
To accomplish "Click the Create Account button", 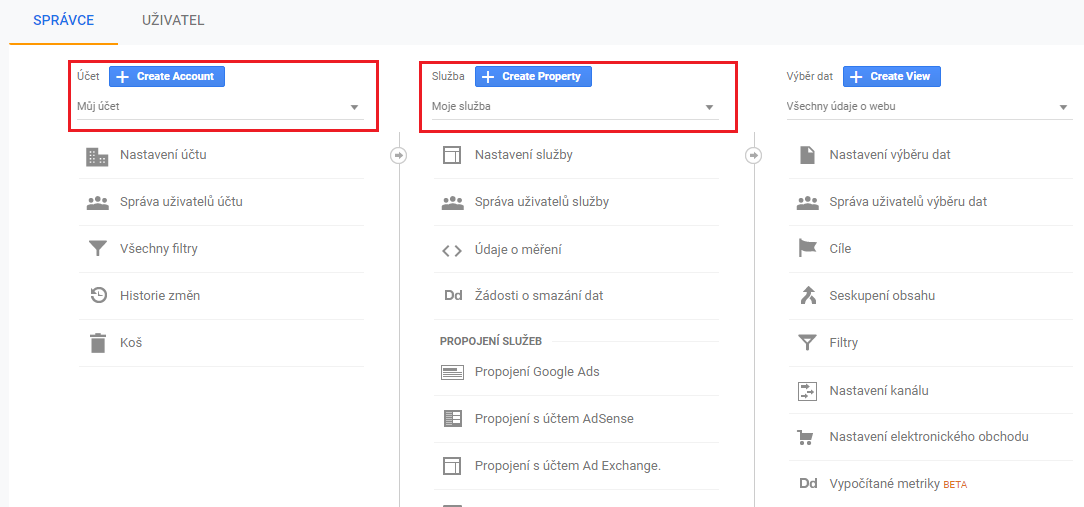I will click(167, 76).
